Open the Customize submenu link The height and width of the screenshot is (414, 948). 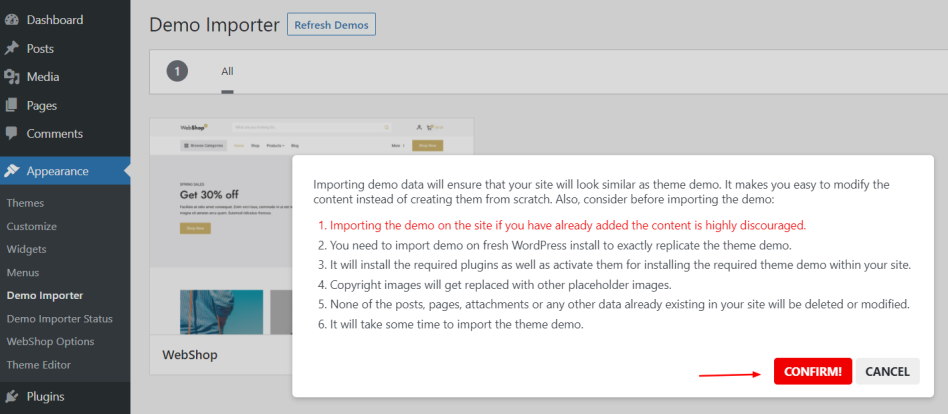click(x=31, y=226)
